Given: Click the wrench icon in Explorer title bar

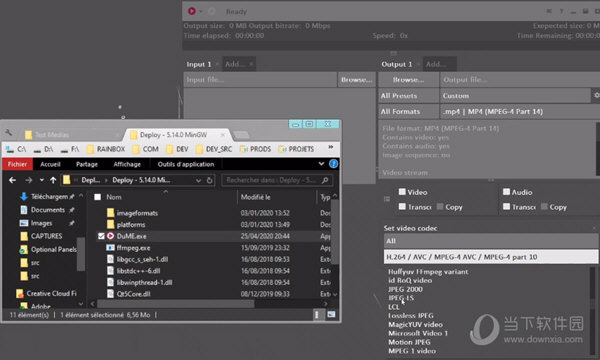Looking at the screenshot, I should (9, 133).
